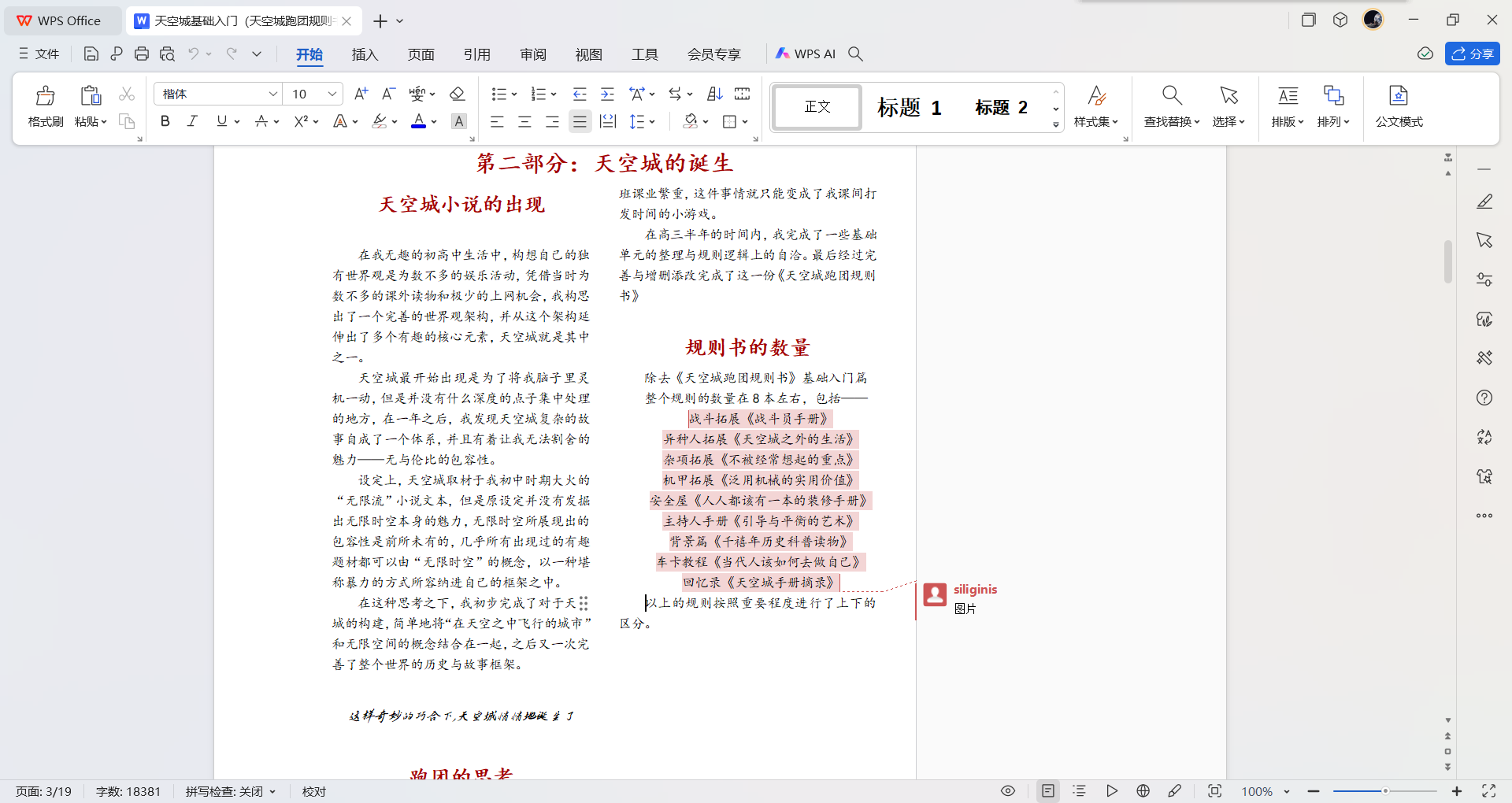Click the search magnifier beside WPS AI

pos(856,54)
